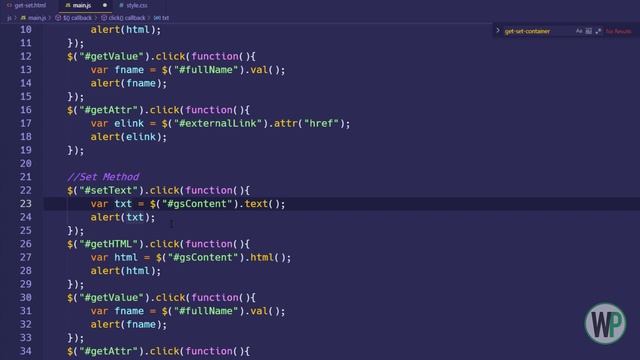Screen dimensions: 640x360
Task: Click the unsaved dot on main.js tab
Action: 105,5
